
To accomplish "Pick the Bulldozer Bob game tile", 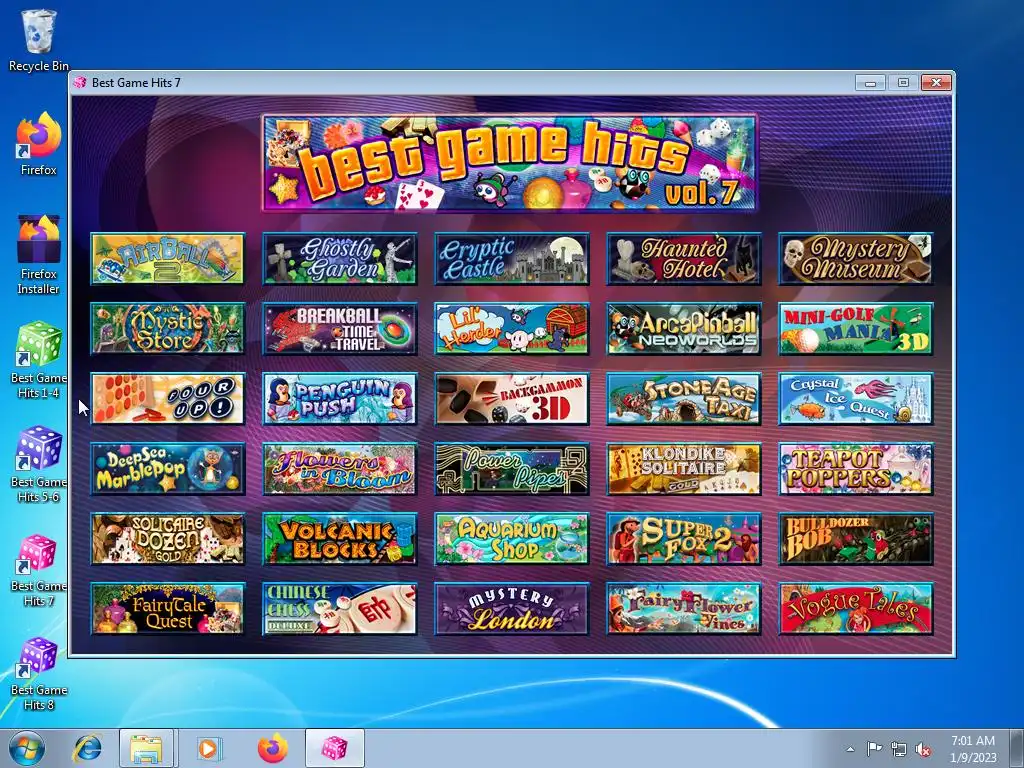I will point(856,539).
